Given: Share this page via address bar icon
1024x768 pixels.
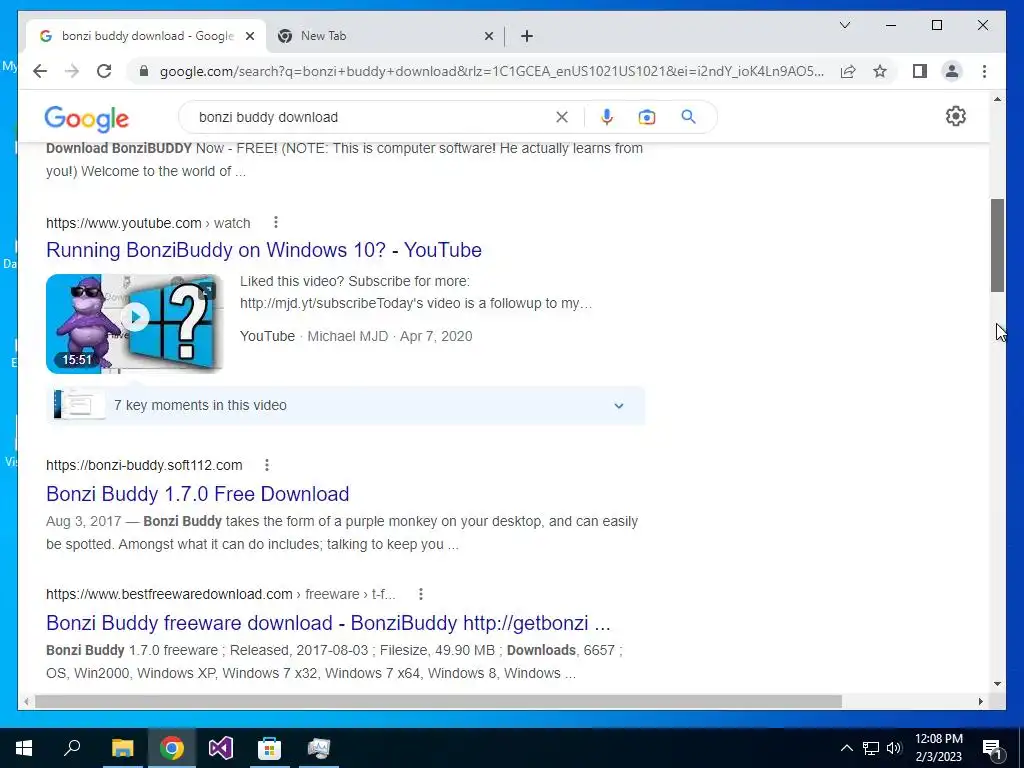Looking at the screenshot, I should 848,71.
